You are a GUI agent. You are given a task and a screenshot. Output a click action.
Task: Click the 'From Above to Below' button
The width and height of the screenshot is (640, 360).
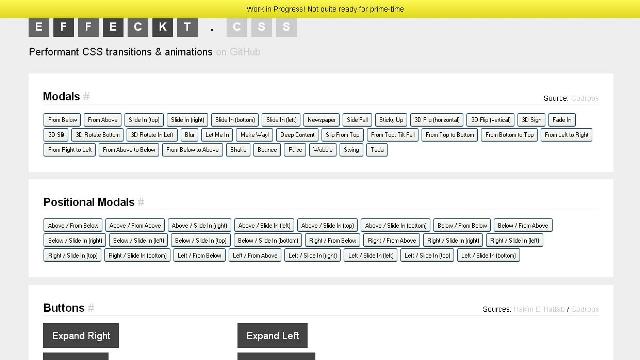point(129,150)
